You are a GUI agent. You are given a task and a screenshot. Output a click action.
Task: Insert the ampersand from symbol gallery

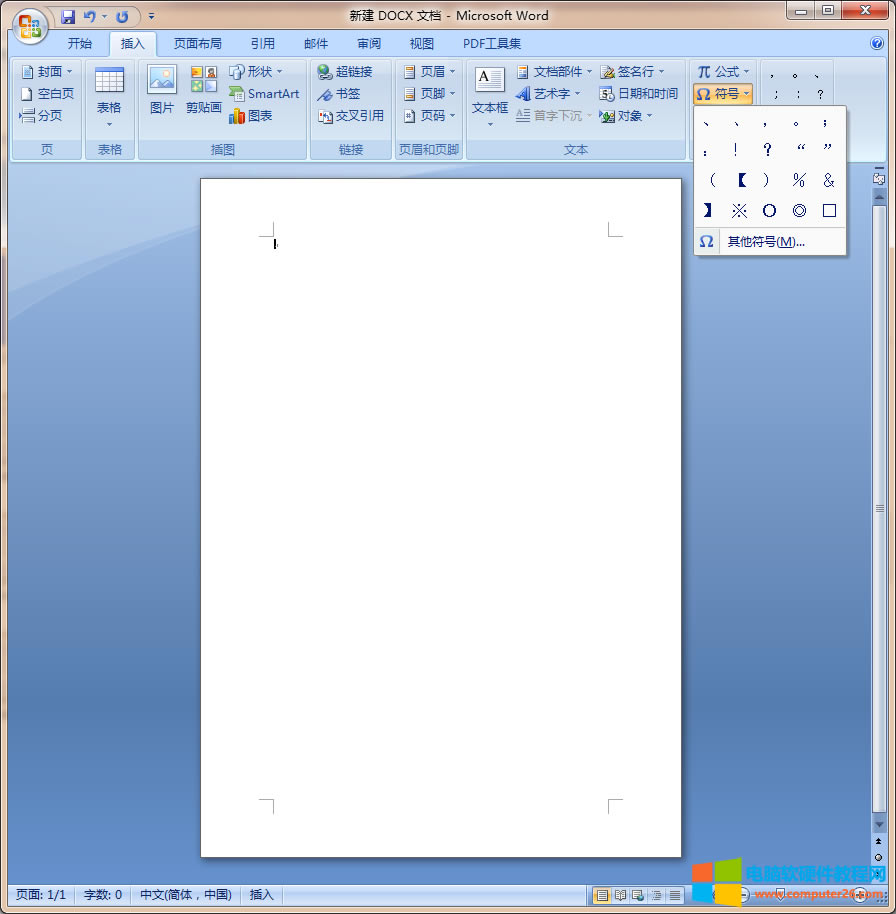(829, 180)
